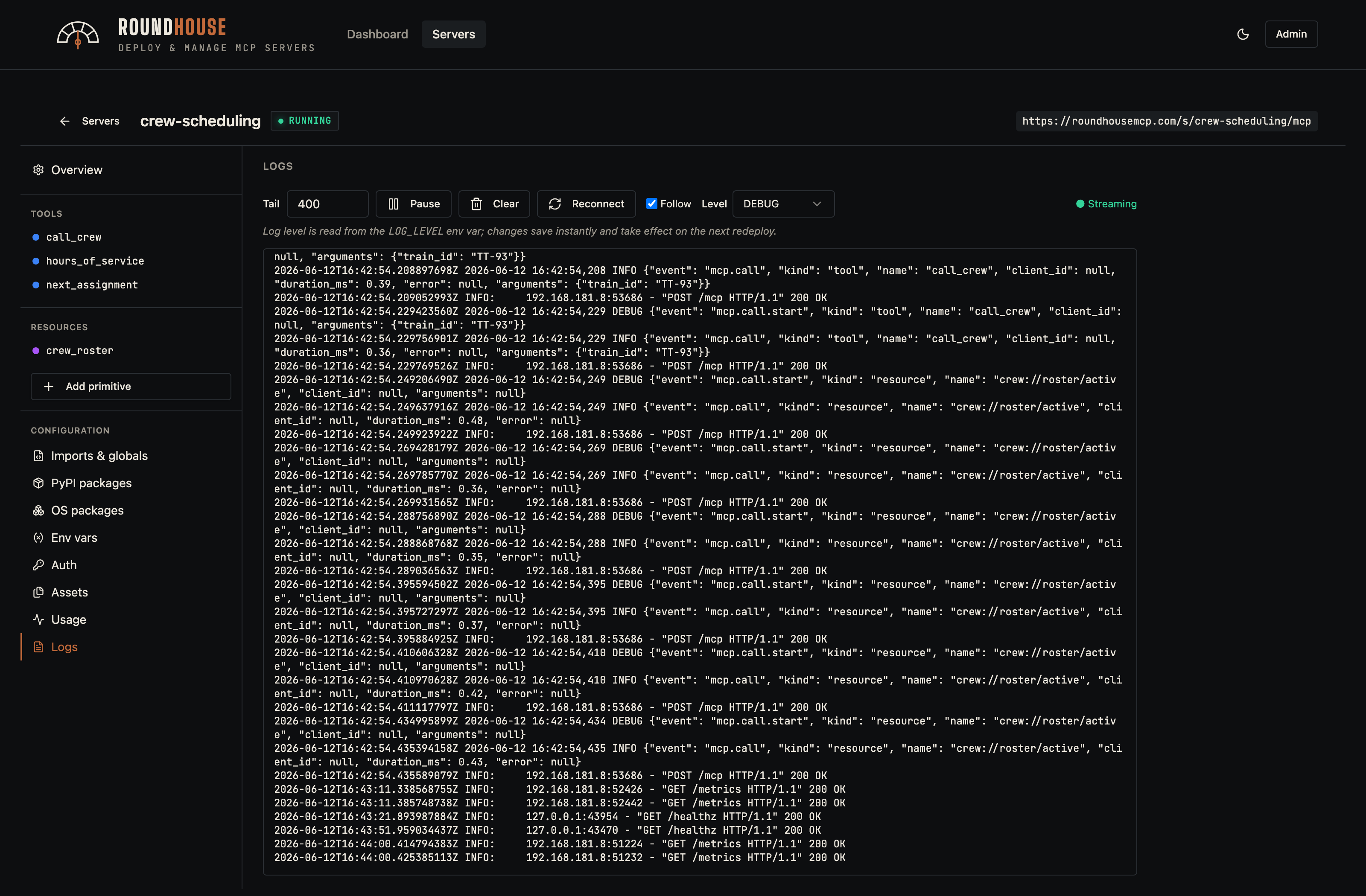Click the Assets copy icon
Screen dimensions: 1366x896
(x=38, y=592)
